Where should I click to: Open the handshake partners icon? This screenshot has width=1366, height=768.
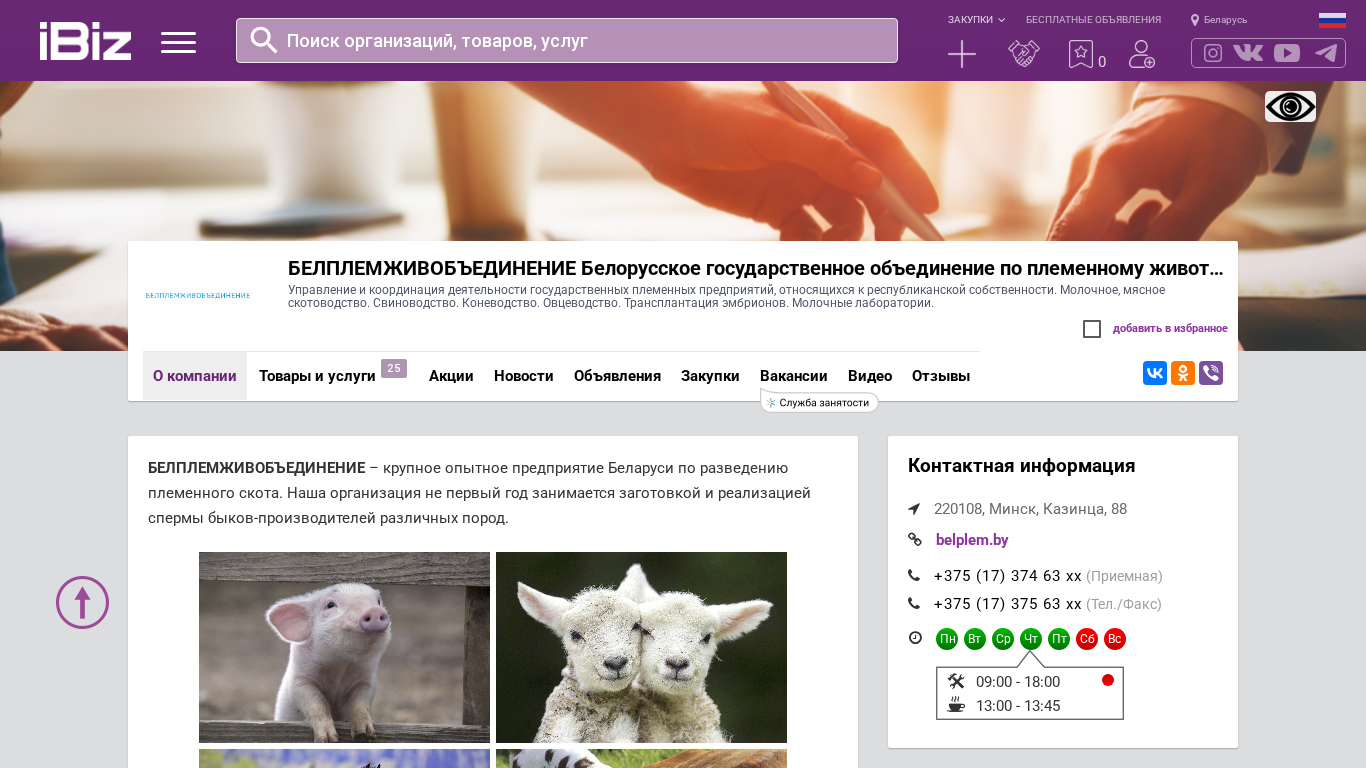(x=1024, y=54)
